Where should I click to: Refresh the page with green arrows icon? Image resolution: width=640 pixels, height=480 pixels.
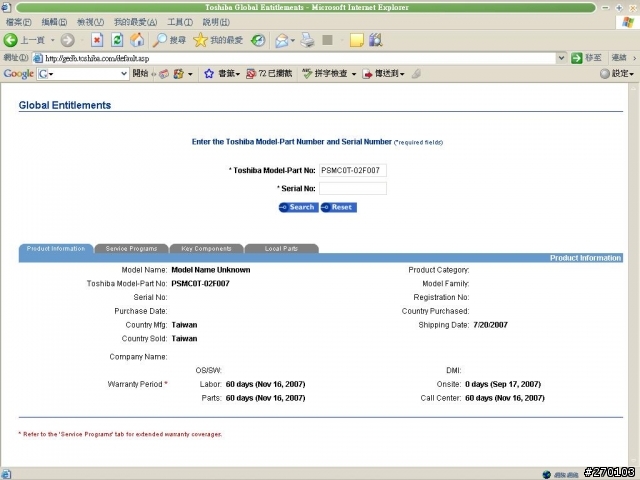pos(117,40)
